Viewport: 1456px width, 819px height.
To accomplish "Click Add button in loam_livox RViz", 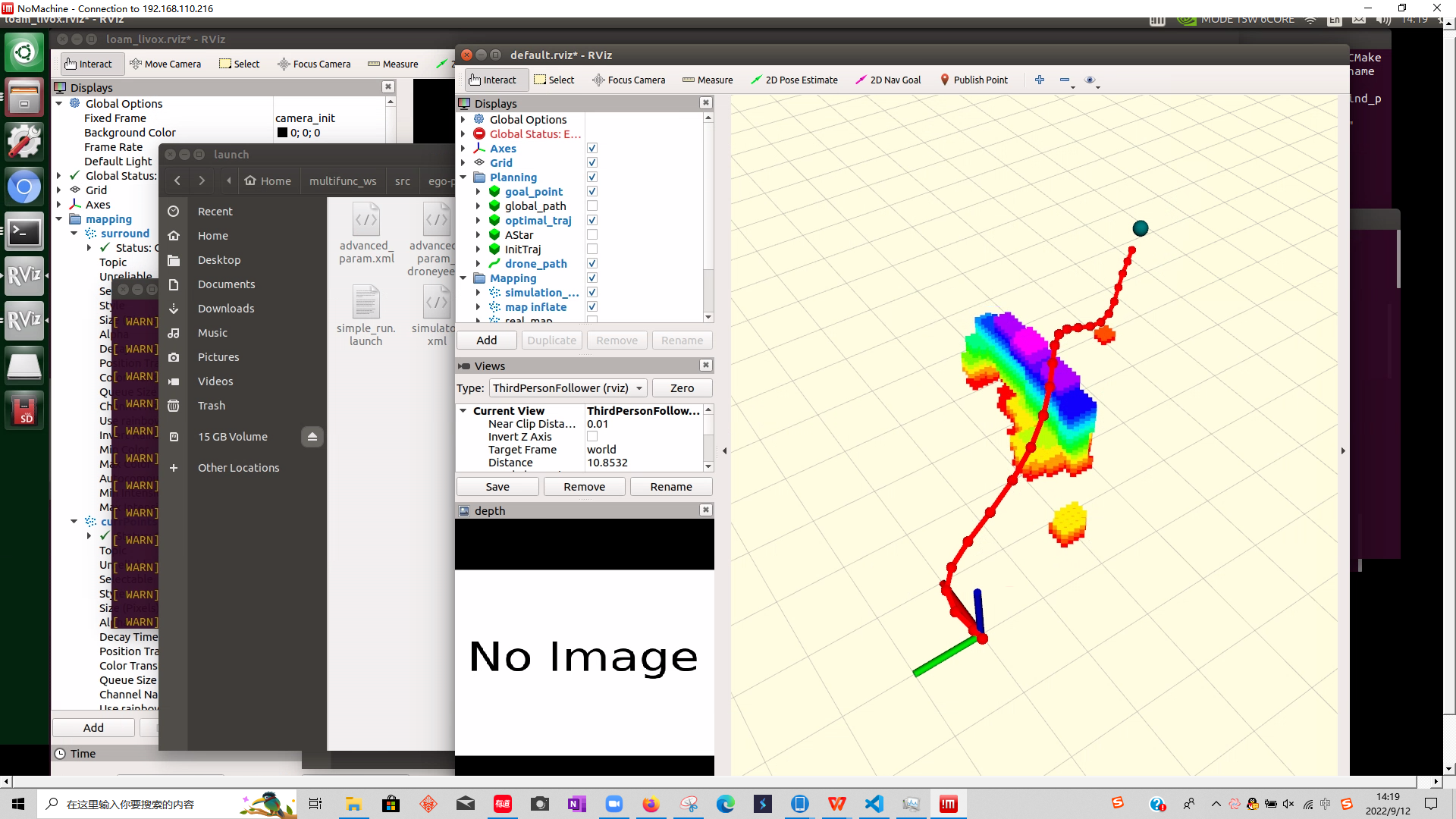I will tap(93, 728).
